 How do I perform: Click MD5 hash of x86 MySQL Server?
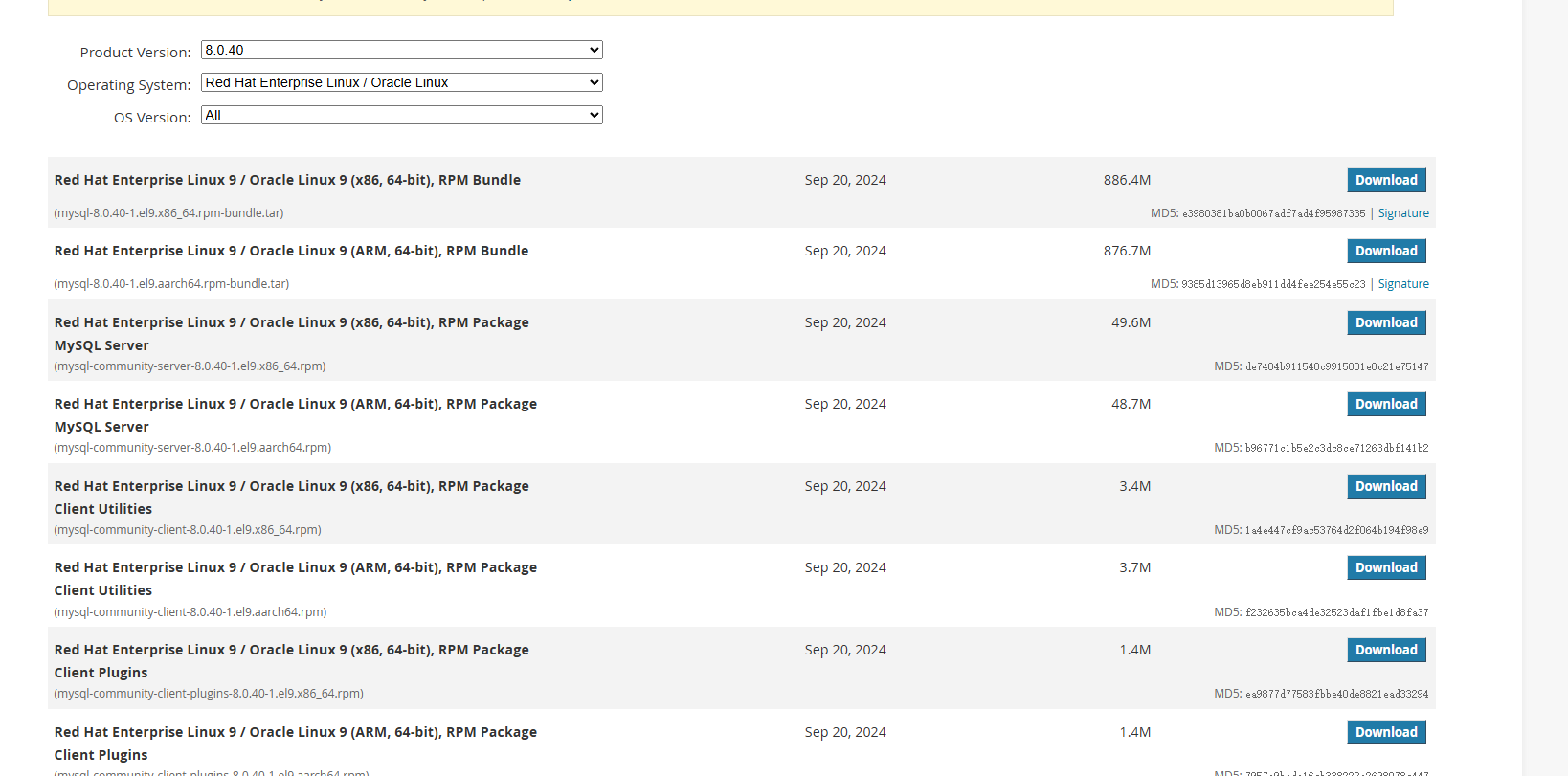pos(1337,366)
